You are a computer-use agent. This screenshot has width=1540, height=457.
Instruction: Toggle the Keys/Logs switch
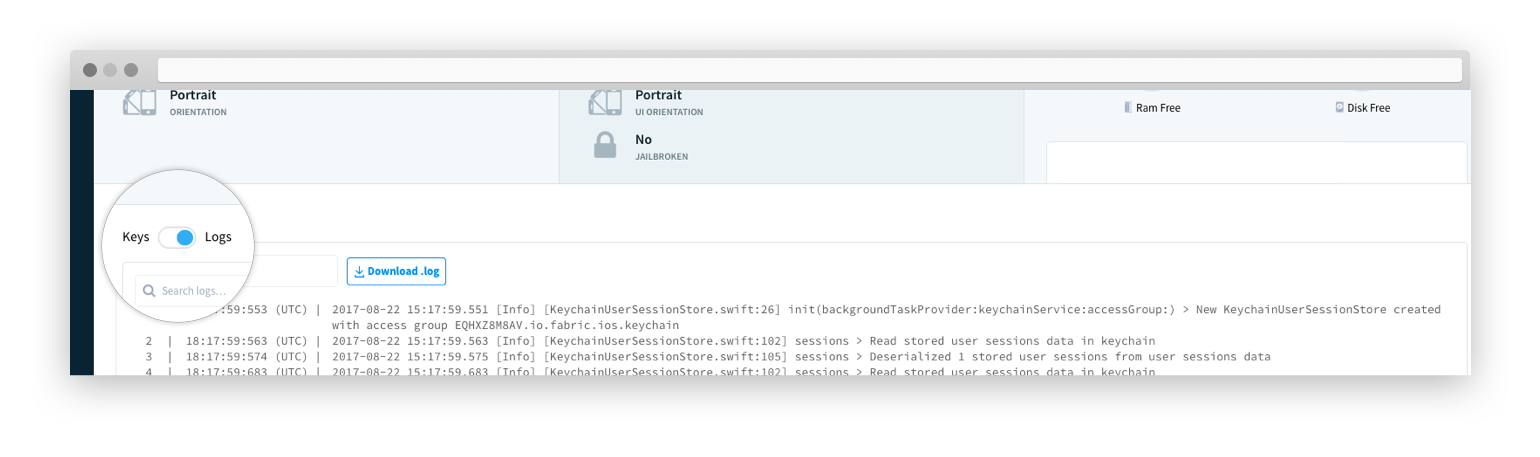[x=177, y=237]
